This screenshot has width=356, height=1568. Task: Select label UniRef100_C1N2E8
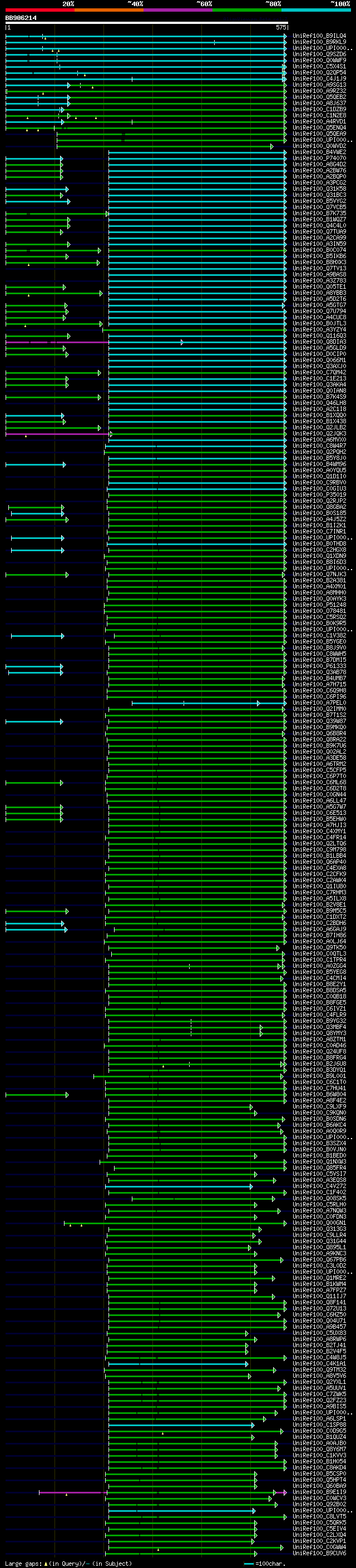tap(319, 116)
